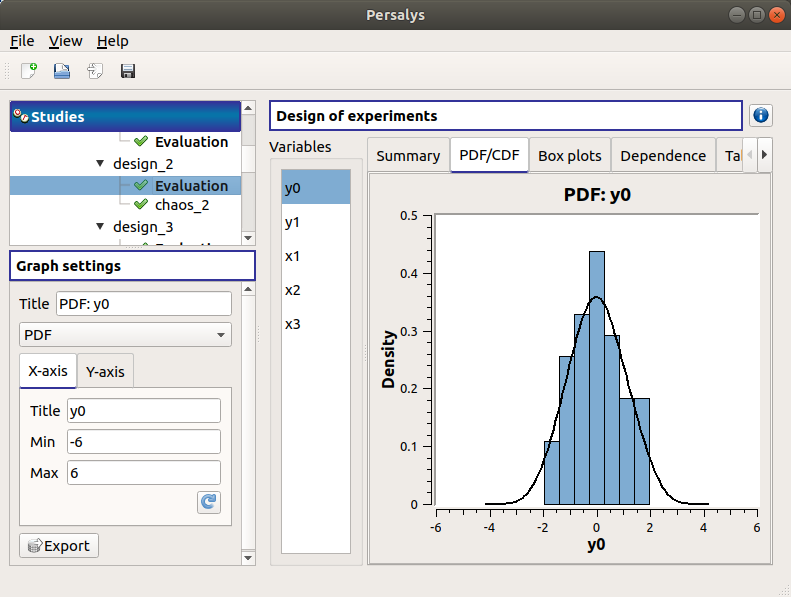Open the blue info help icon
The width and height of the screenshot is (791, 597).
click(761, 116)
